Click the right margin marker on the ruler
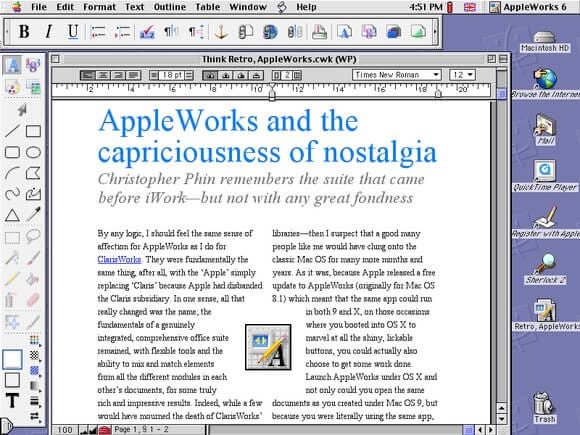The image size is (580, 435). click(x=438, y=93)
